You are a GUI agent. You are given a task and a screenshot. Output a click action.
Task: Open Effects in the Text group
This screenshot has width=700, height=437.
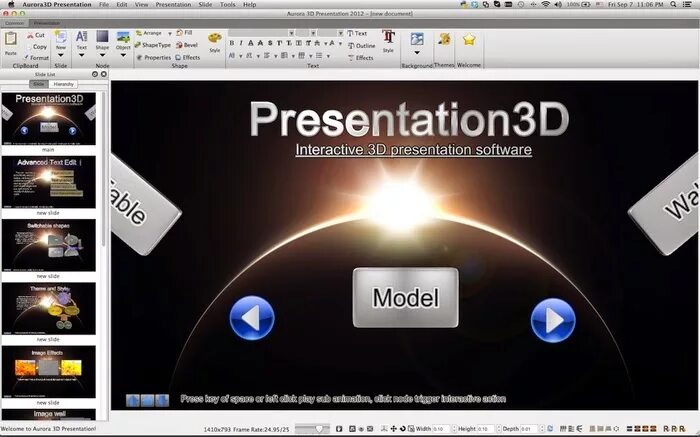coord(361,58)
